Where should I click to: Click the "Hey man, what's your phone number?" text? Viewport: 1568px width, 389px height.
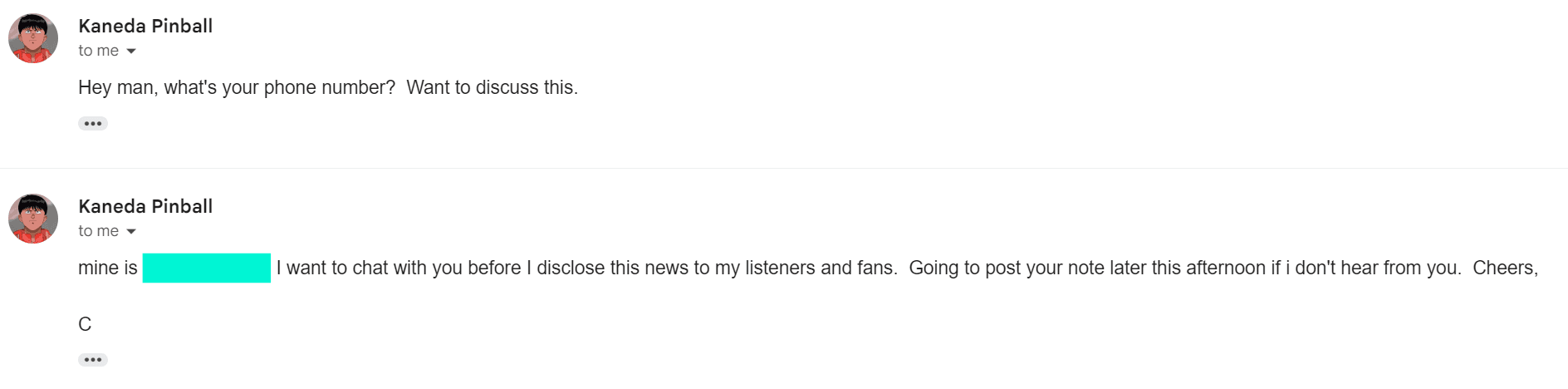tap(237, 88)
